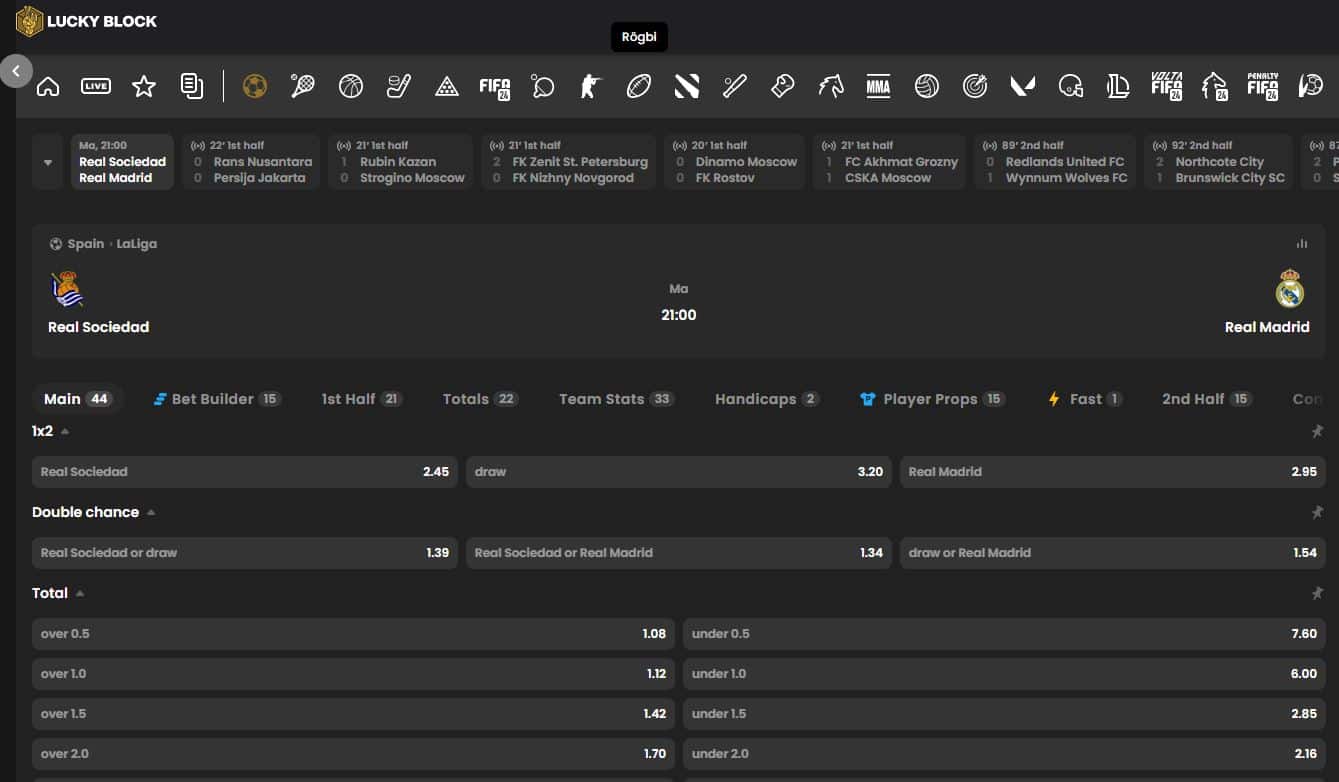The width and height of the screenshot is (1339, 782).
Task: Open the LIVE events icon
Action: pyautogui.click(x=96, y=86)
